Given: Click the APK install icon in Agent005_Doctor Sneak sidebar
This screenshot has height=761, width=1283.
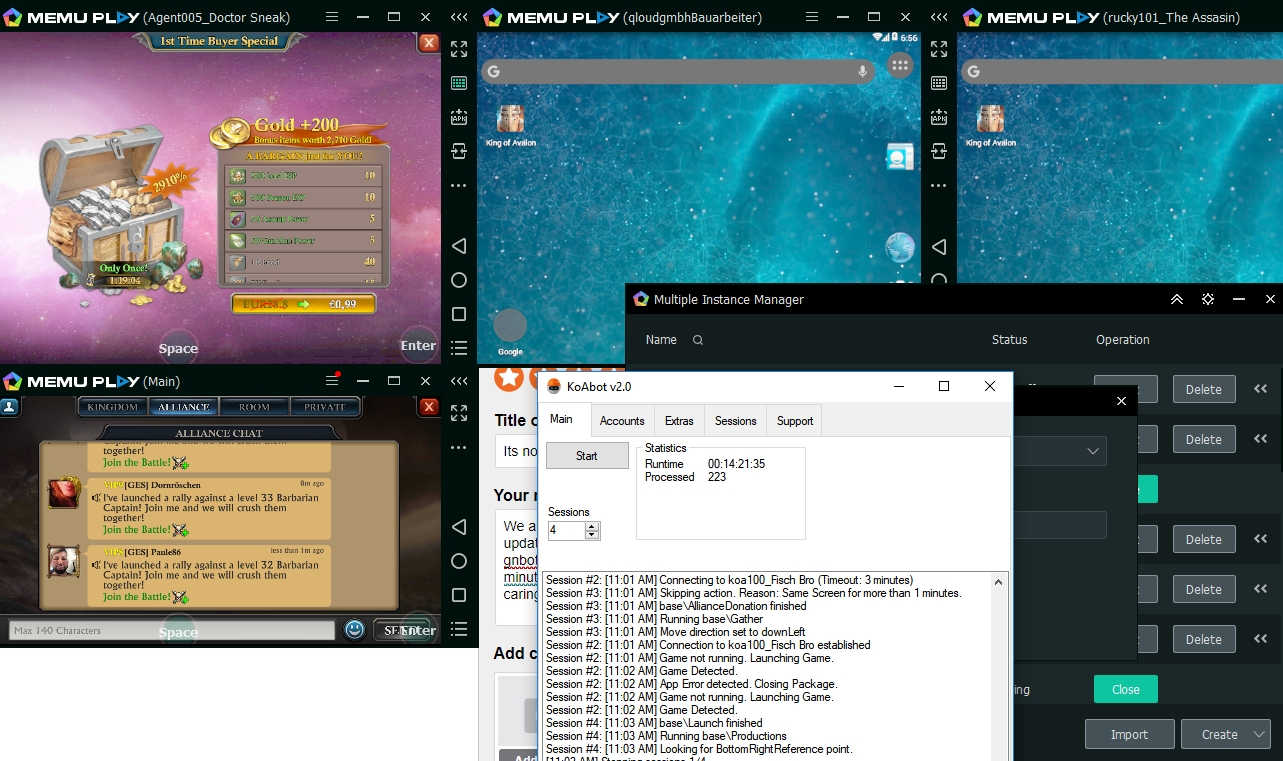Looking at the screenshot, I should (459, 117).
